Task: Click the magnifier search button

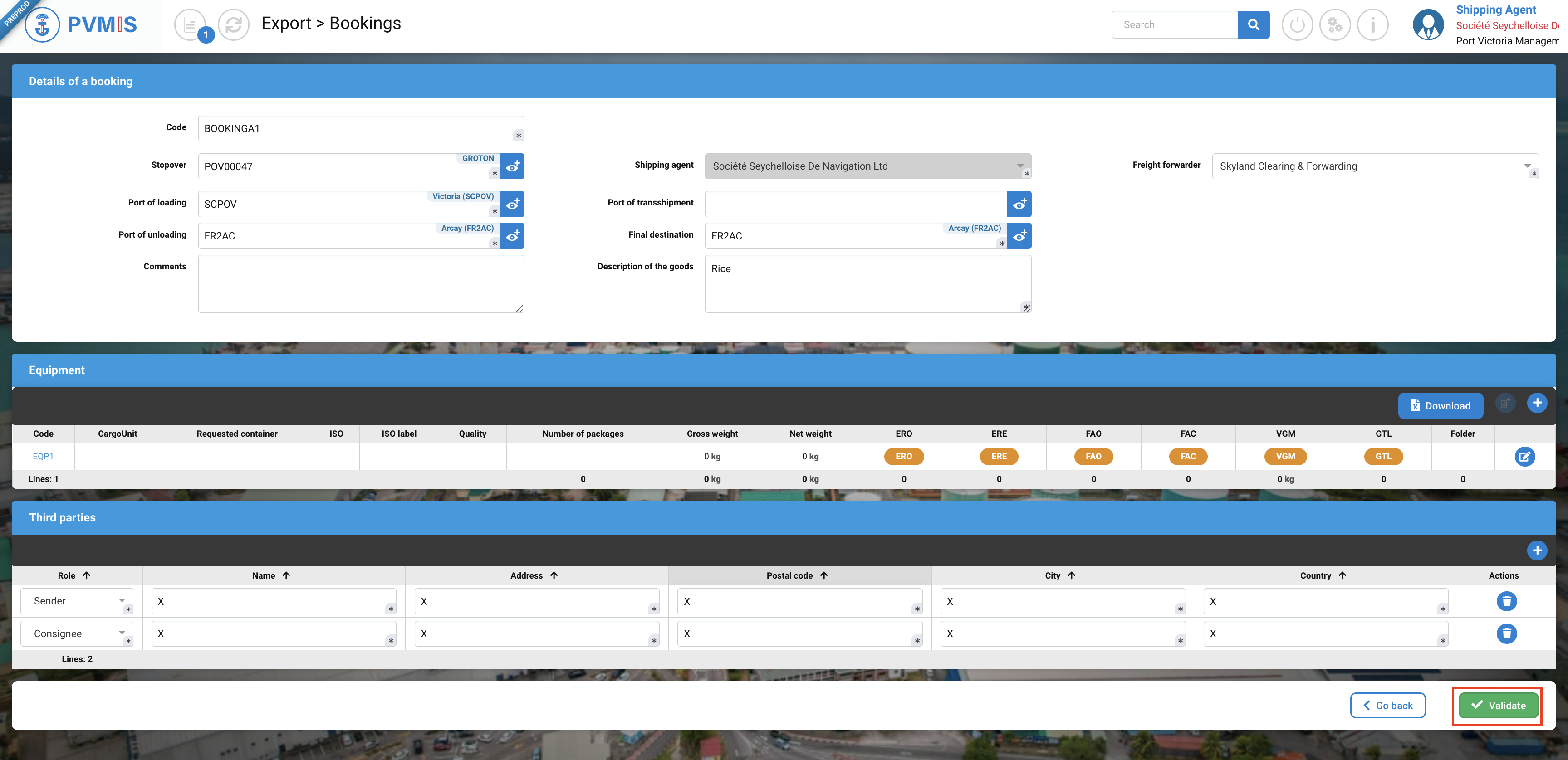Action: [x=1253, y=25]
